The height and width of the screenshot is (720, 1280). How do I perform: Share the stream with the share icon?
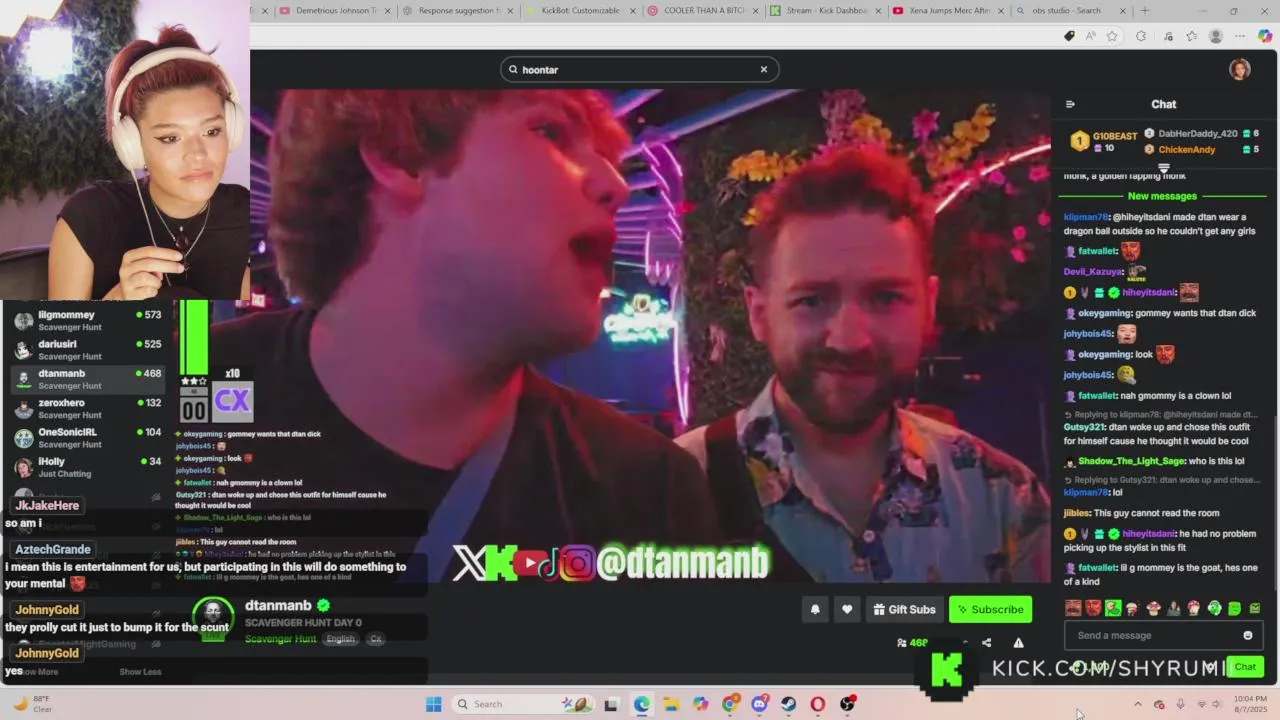[x=986, y=643]
